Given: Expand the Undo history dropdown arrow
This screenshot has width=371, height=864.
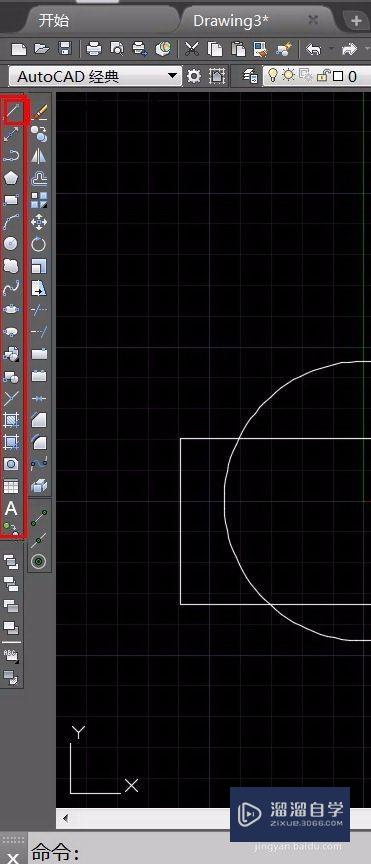Looking at the screenshot, I should 331,49.
